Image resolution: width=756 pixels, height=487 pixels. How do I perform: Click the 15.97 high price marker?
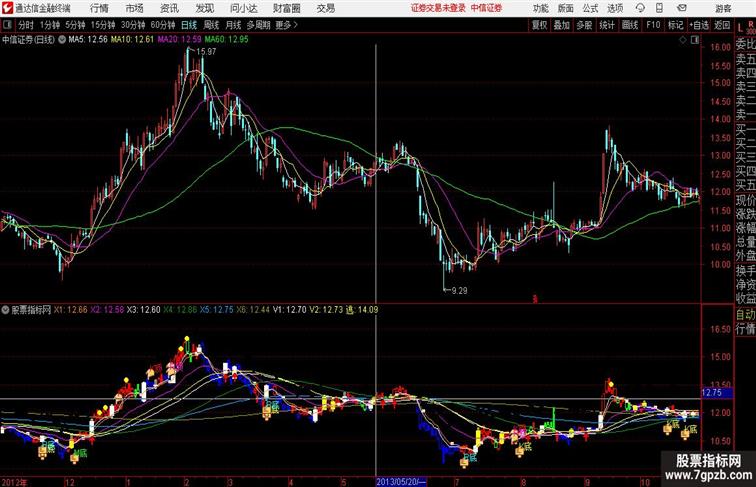point(206,52)
